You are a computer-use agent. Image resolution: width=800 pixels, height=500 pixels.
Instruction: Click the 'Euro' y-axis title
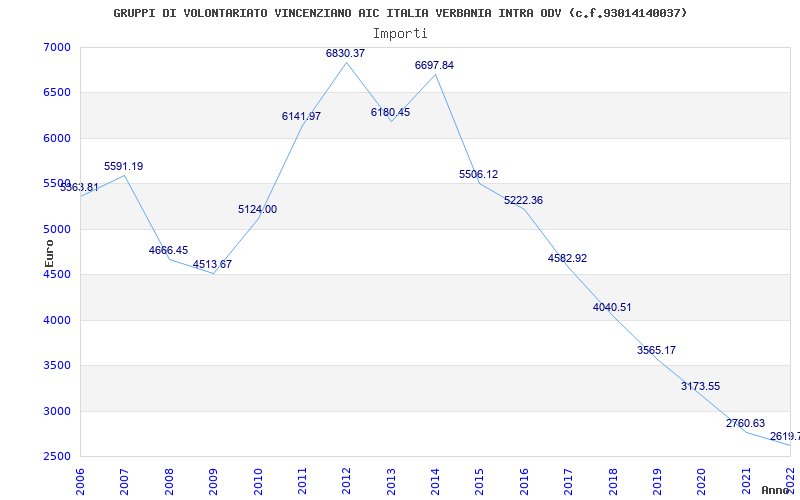[x=49, y=253]
